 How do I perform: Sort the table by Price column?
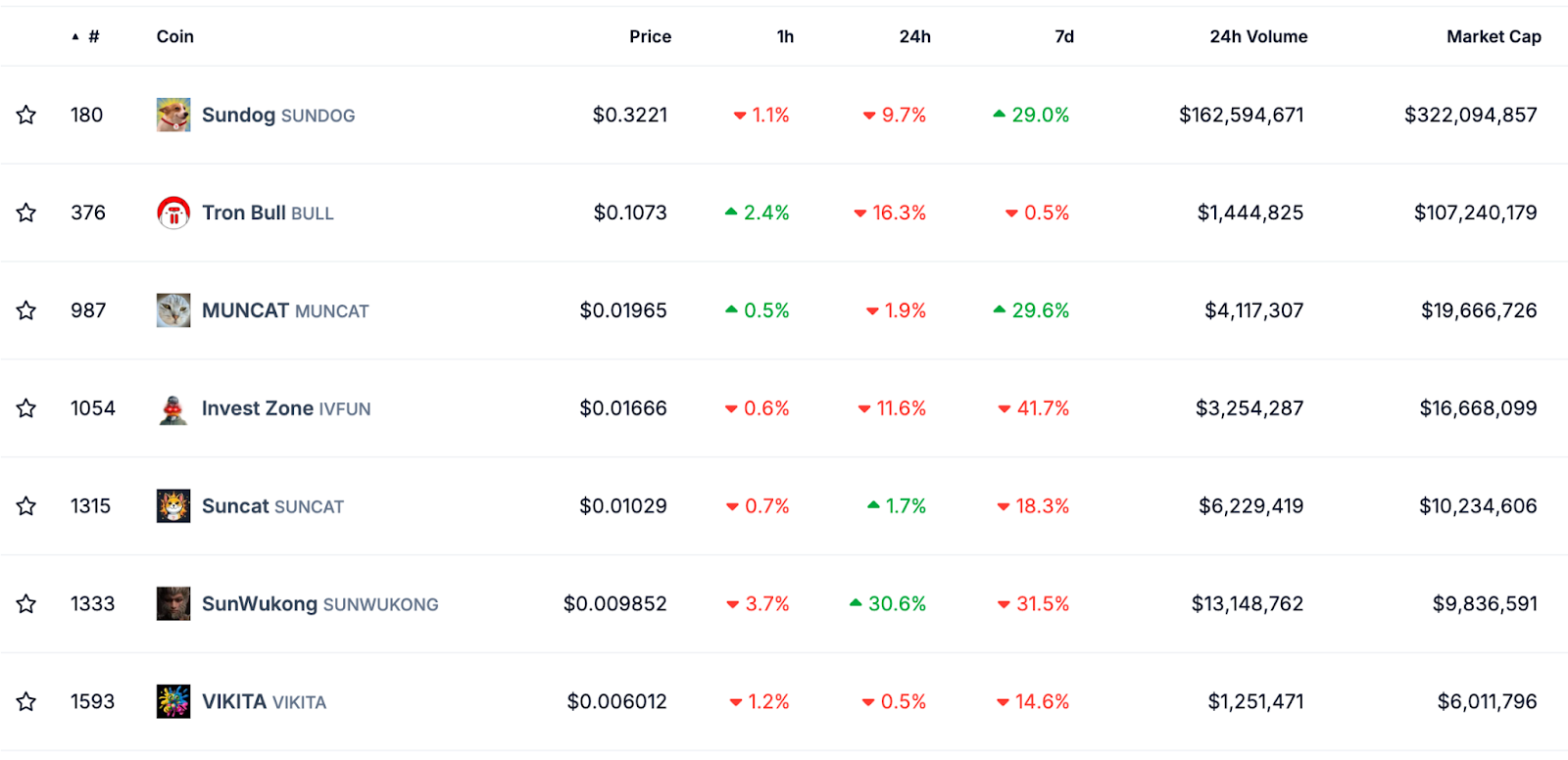click(650, 36)
